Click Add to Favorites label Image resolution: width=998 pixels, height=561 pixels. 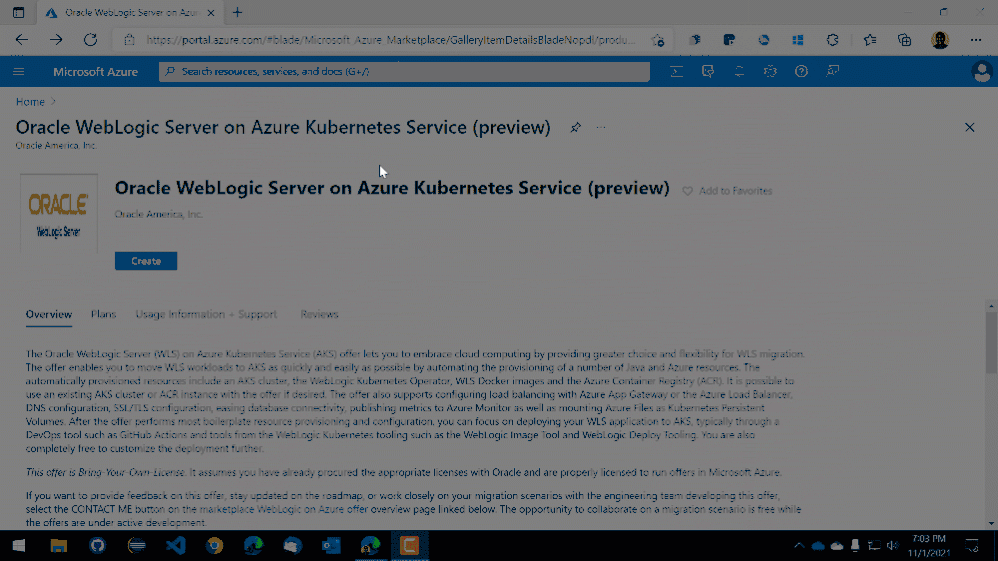click(x=735, y=191)
